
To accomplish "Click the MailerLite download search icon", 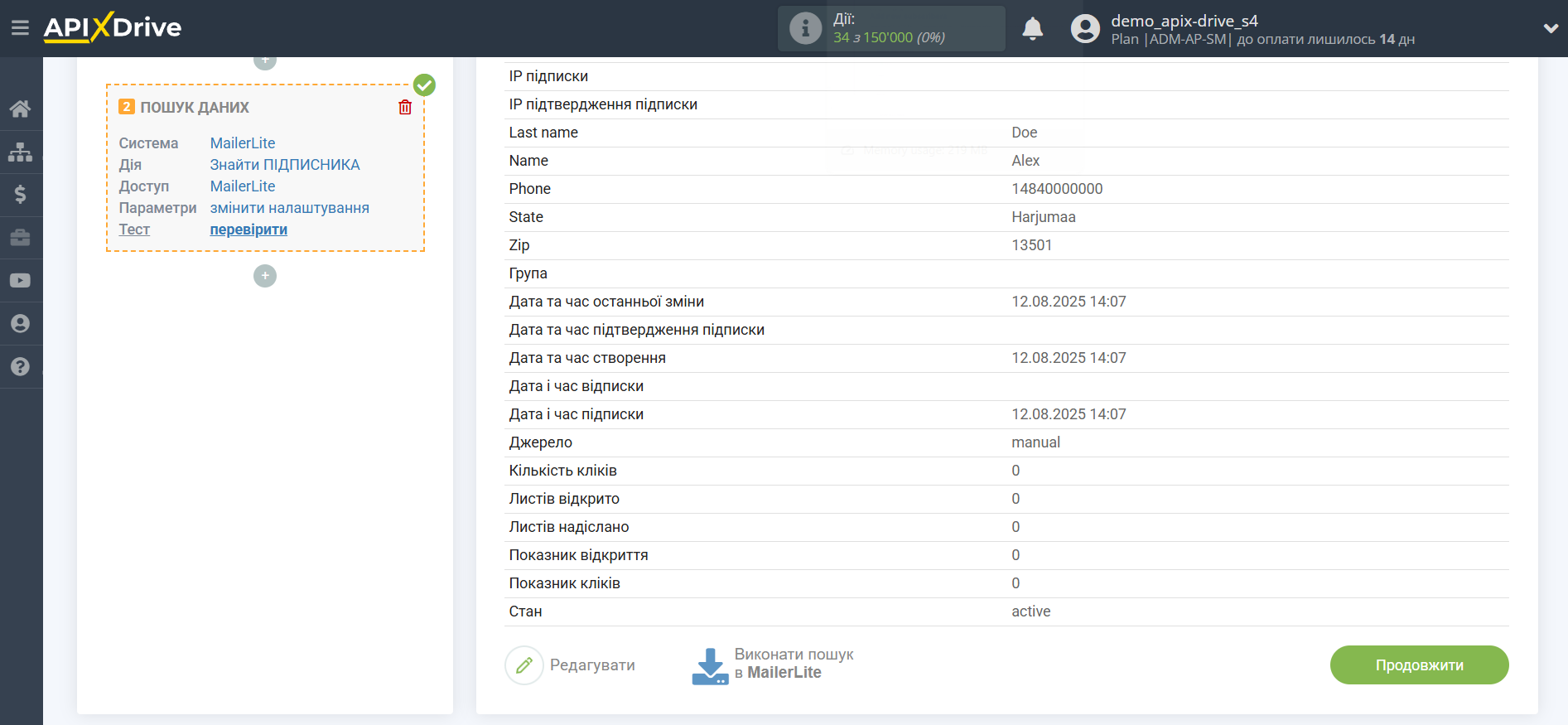I will [x=710, y=665].
